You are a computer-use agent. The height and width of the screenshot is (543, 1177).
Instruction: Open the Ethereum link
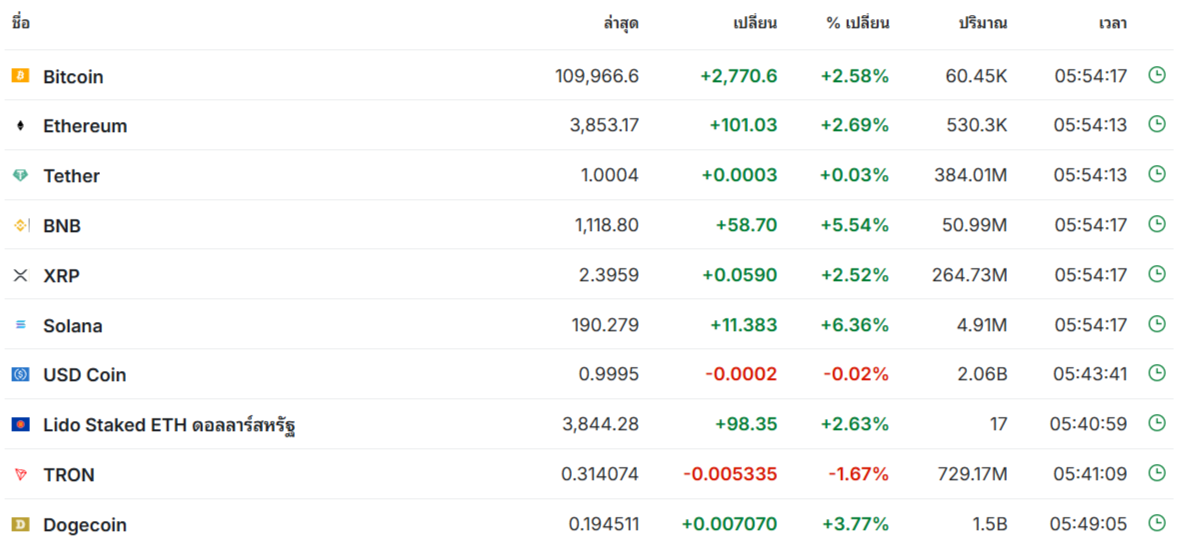85,126
